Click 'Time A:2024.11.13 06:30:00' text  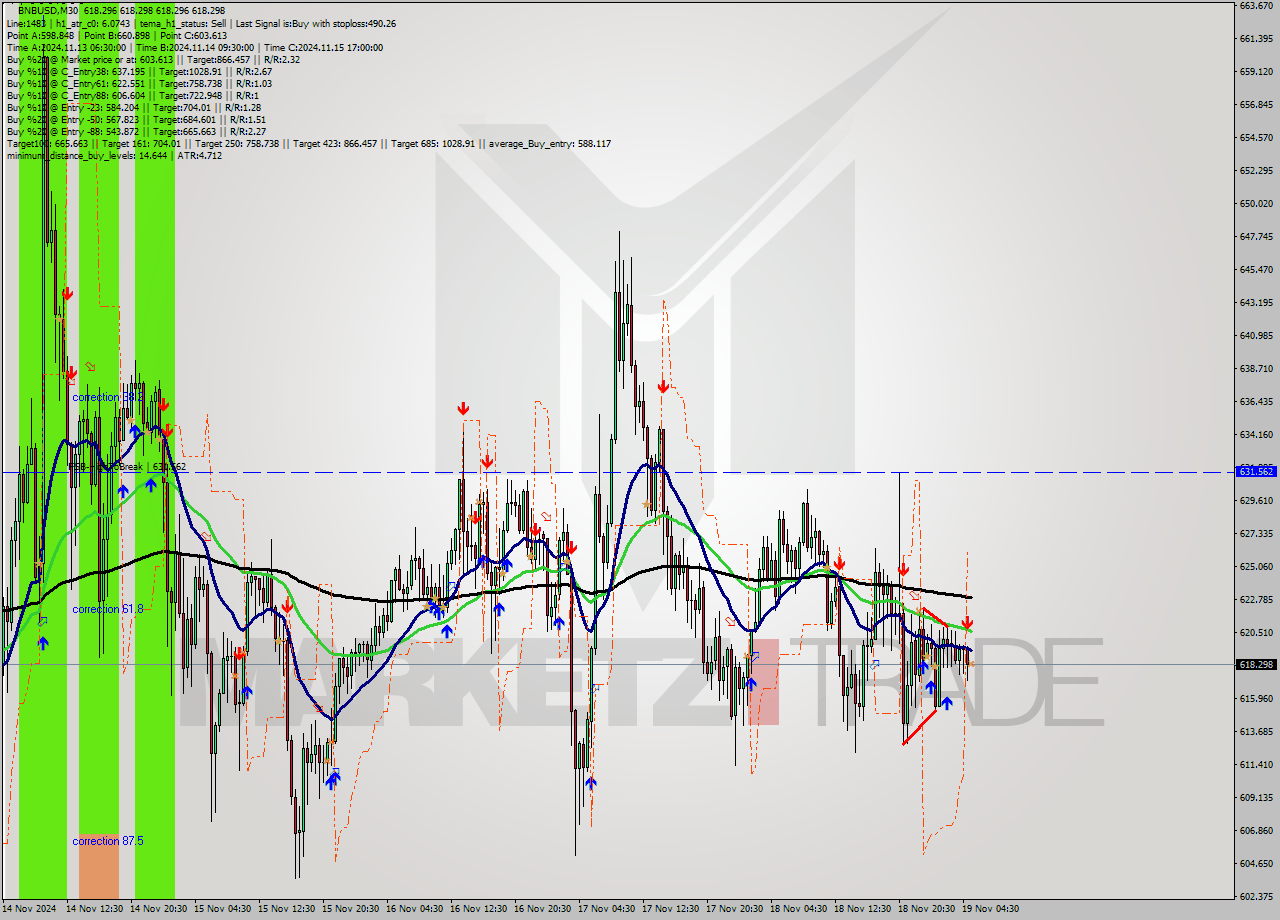pos(66,47)
